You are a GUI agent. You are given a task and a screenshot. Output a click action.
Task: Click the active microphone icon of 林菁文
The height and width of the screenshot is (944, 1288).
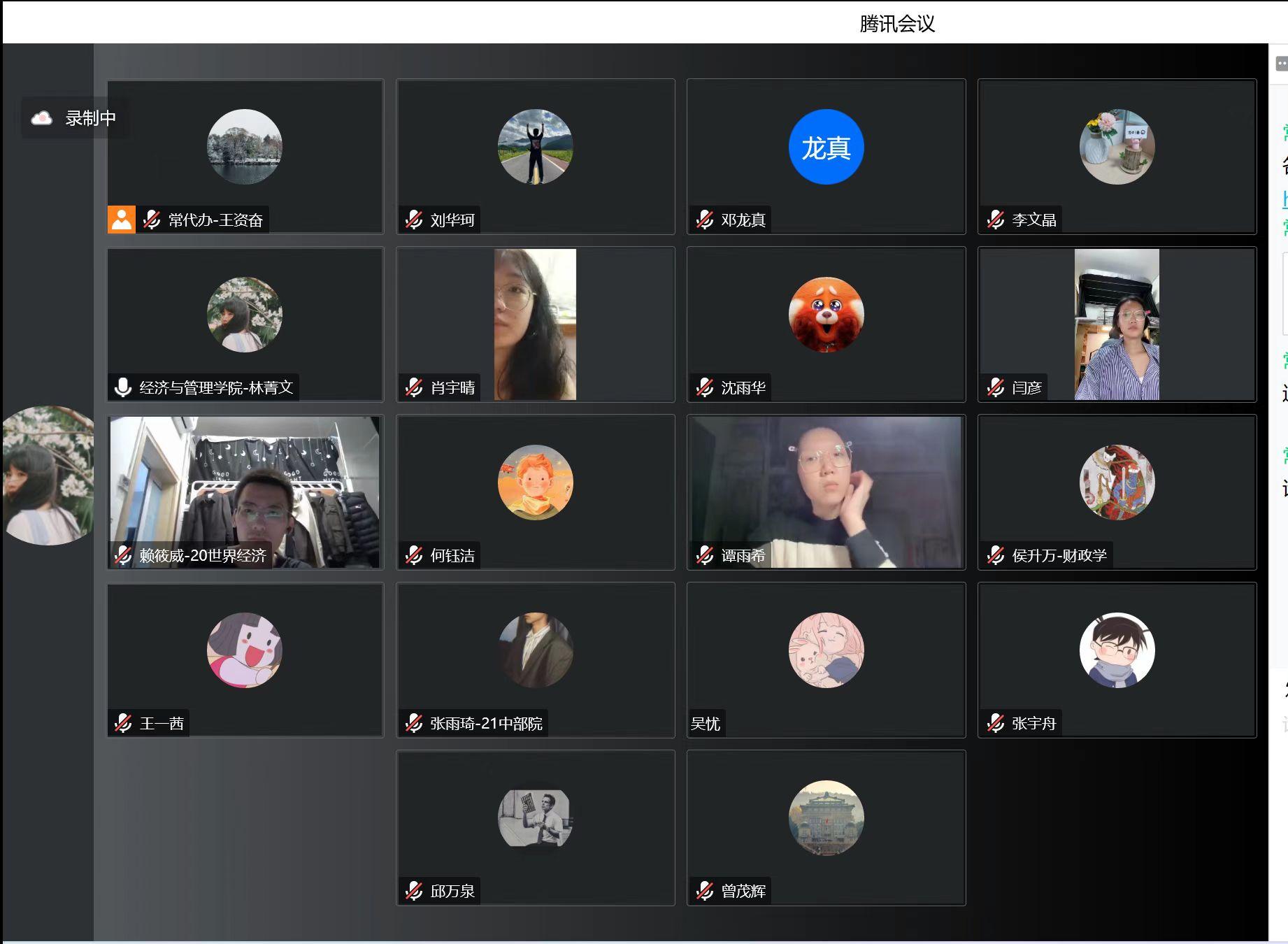123,387
